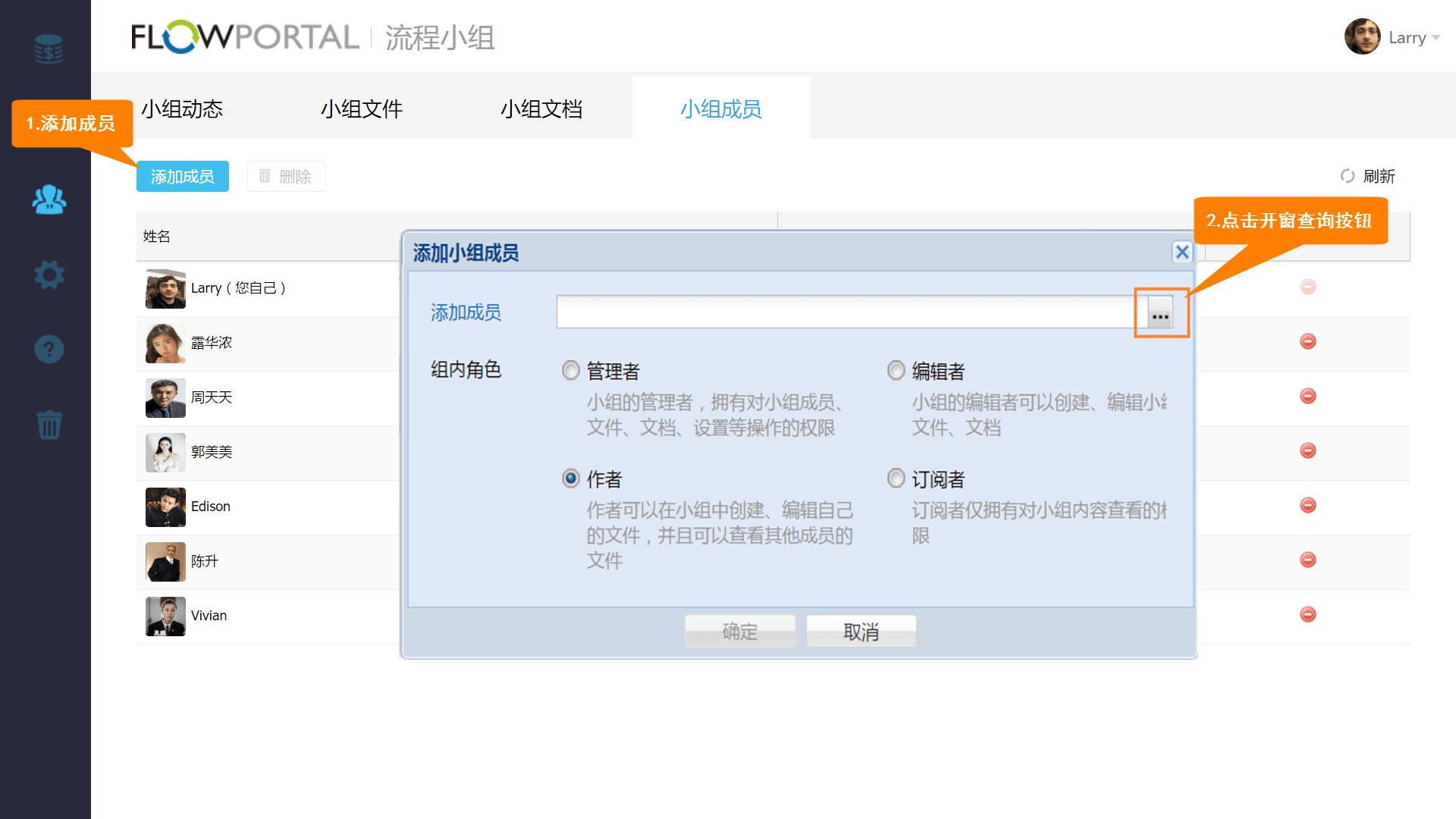Click the blue 添加成员 button
The height and width of the screenshot is (819, 1456).
[x=182, y=177]
